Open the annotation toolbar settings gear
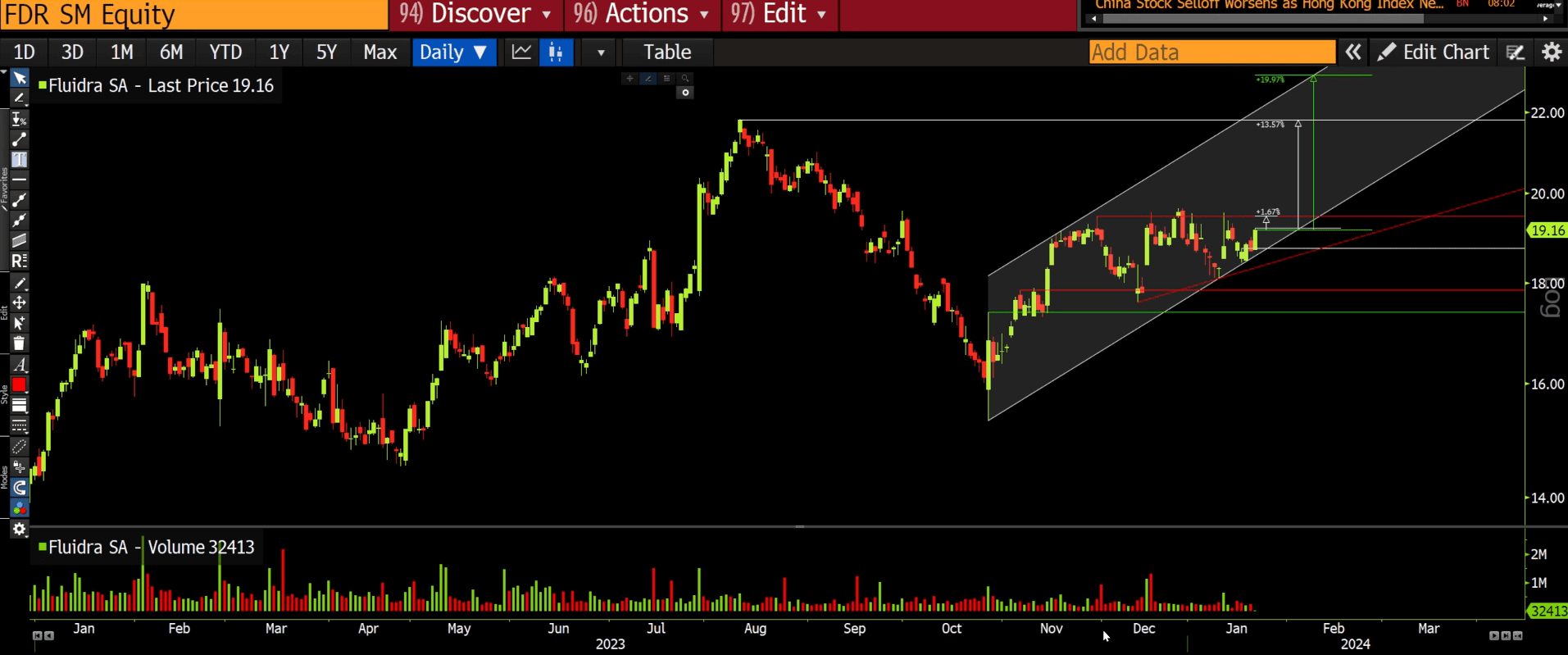The image size is (1568, 655). [x=19, y=530]
